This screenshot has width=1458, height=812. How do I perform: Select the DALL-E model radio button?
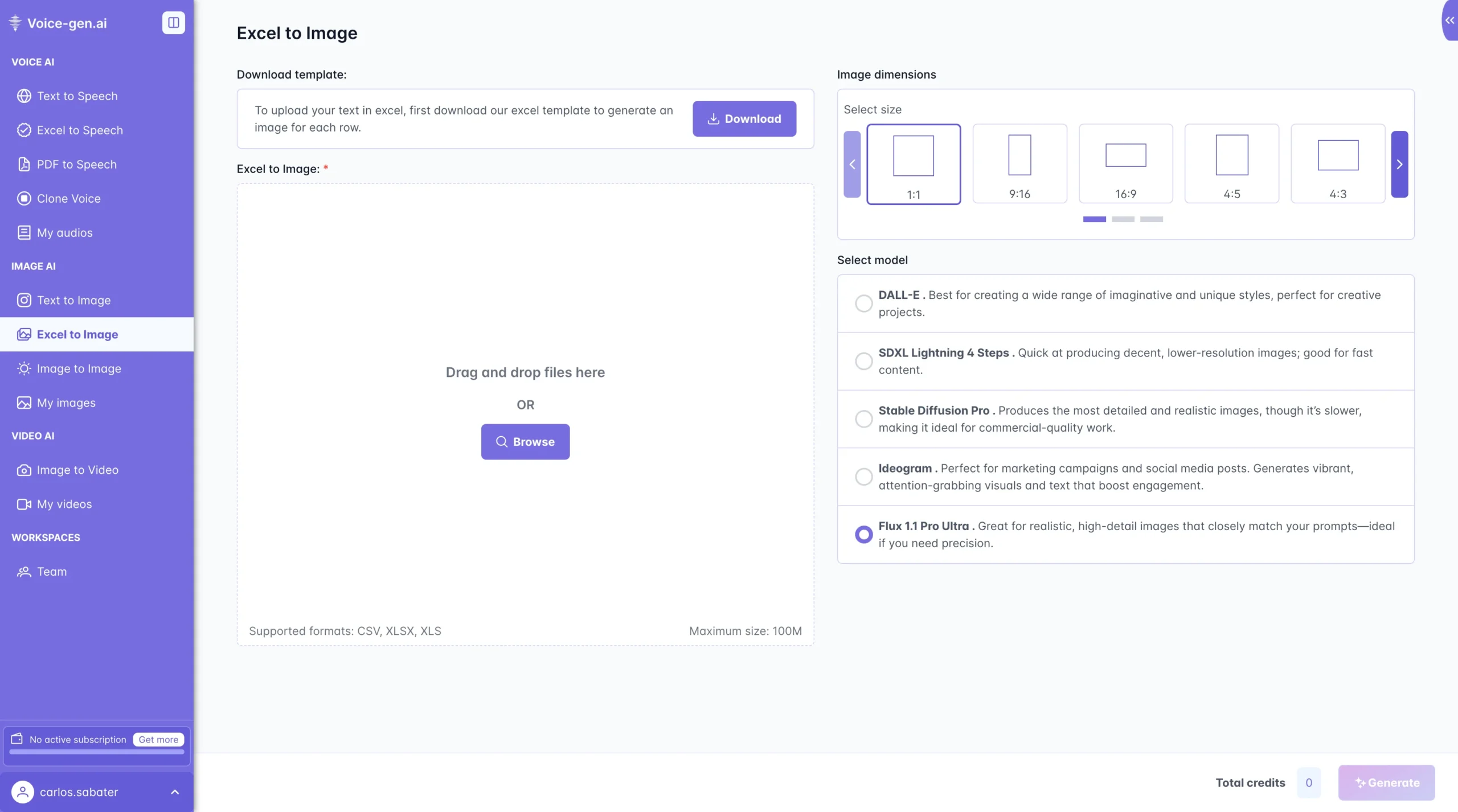(863, 304)
